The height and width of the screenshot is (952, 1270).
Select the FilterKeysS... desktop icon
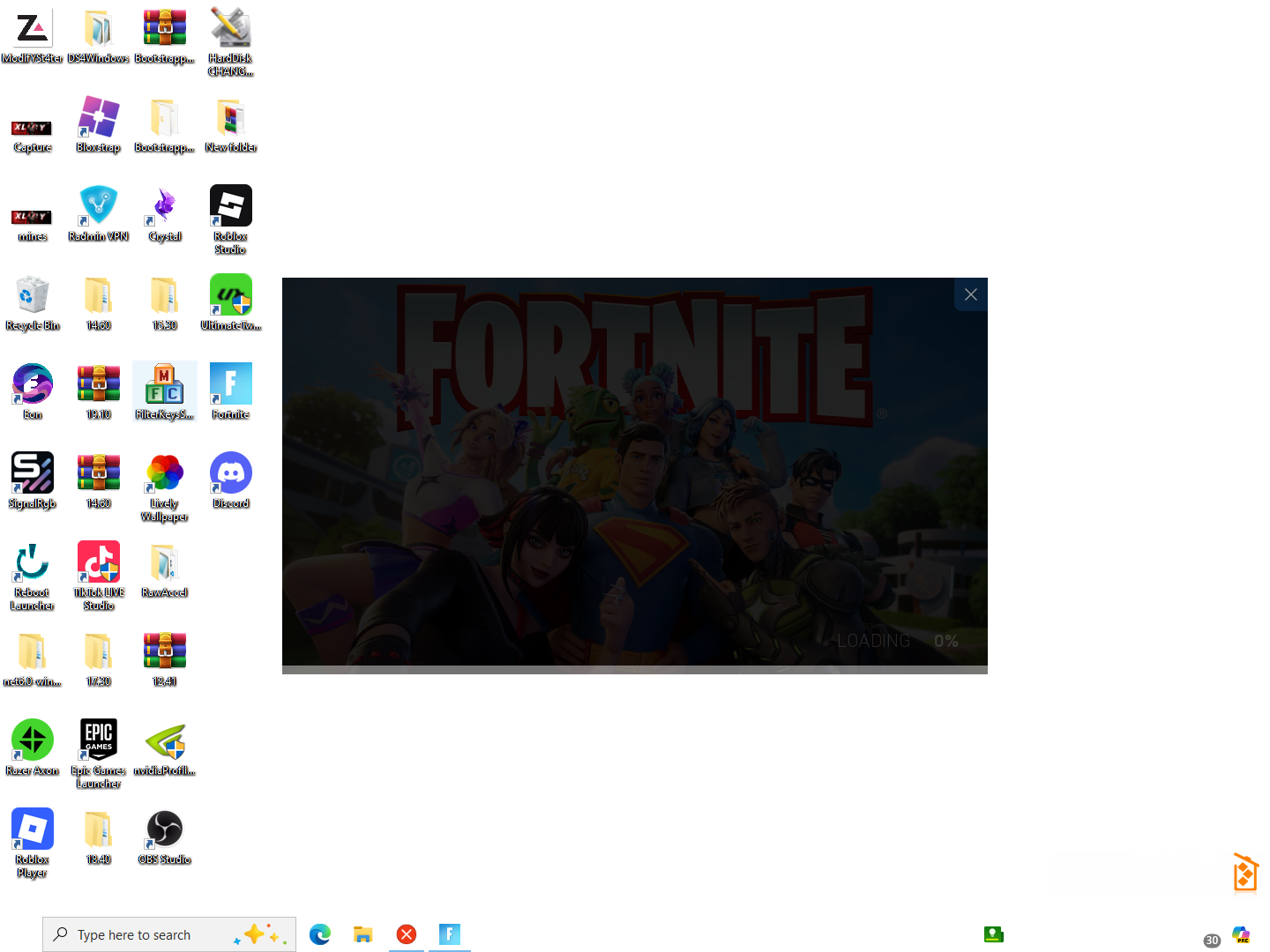coord(165,392)
